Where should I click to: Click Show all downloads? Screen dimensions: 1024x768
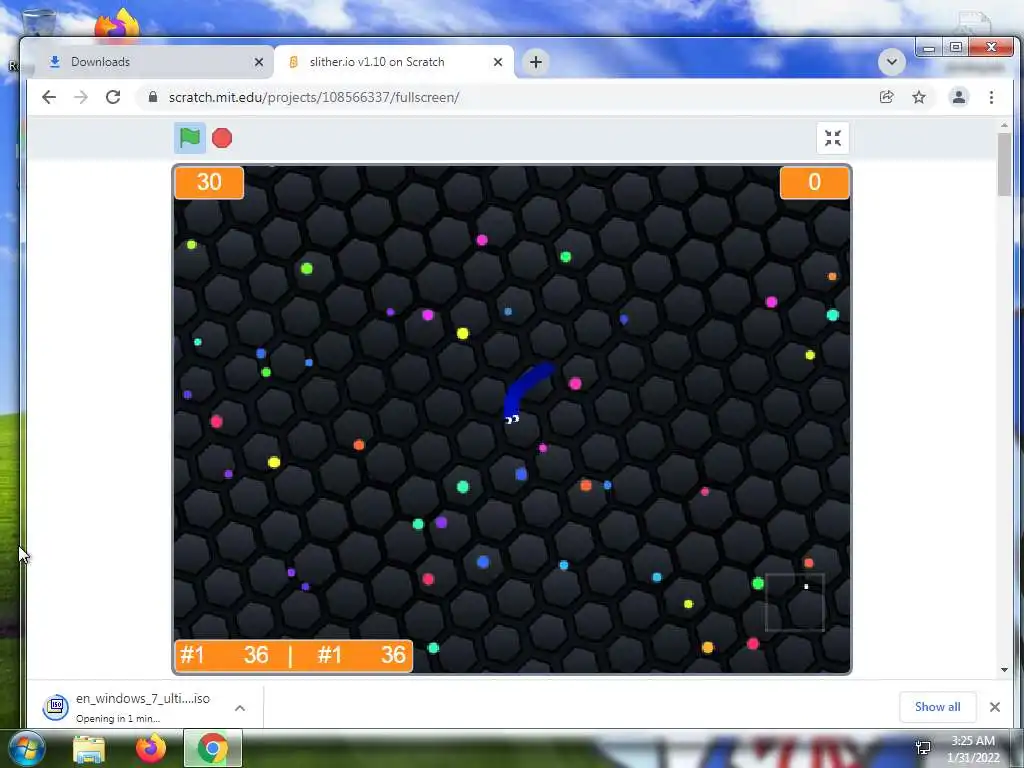coord(938,707)
